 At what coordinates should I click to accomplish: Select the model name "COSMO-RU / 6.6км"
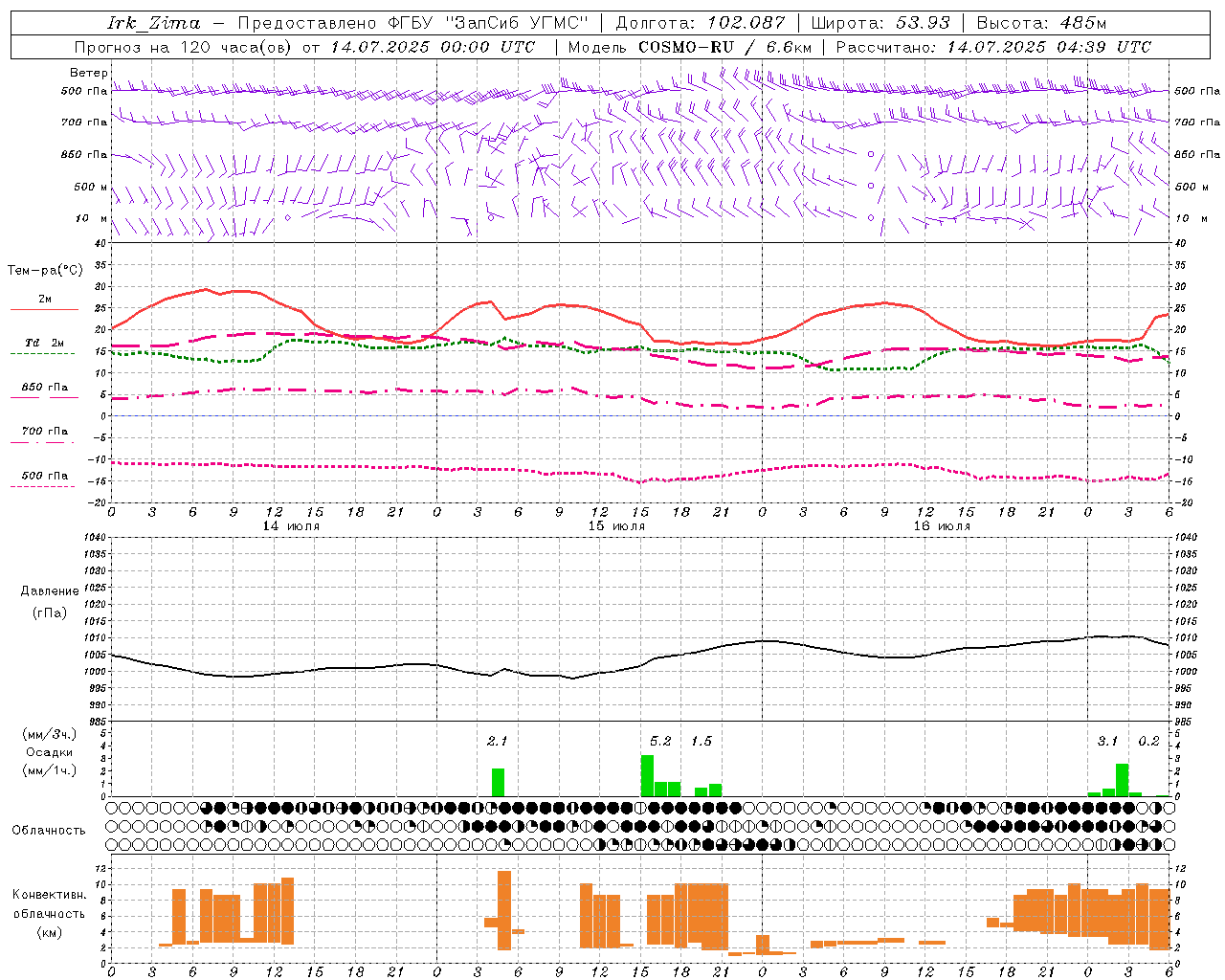point(725,47)
